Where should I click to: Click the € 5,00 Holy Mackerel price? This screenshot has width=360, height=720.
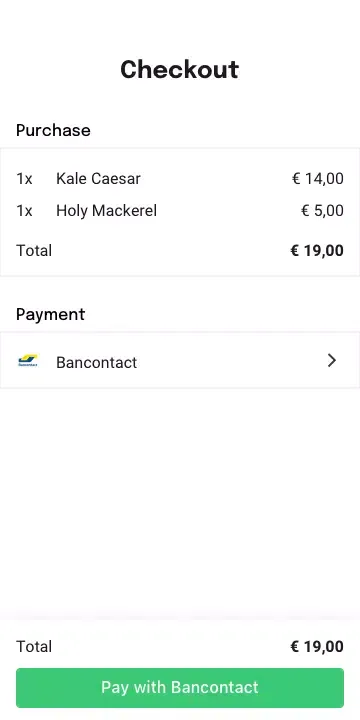322,211
